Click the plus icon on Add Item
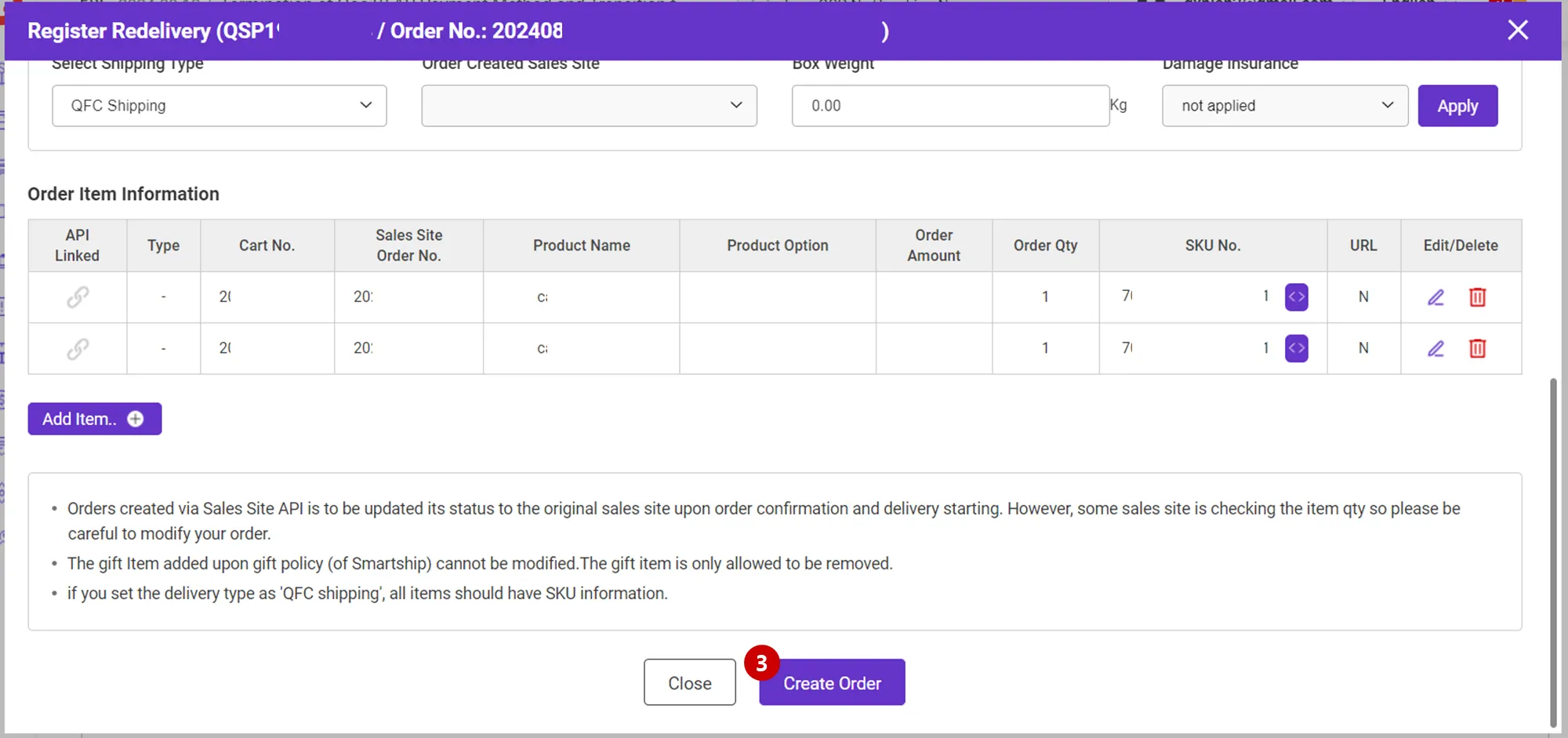The height and width of the screenshot is (738, 1568). point(136,419)
